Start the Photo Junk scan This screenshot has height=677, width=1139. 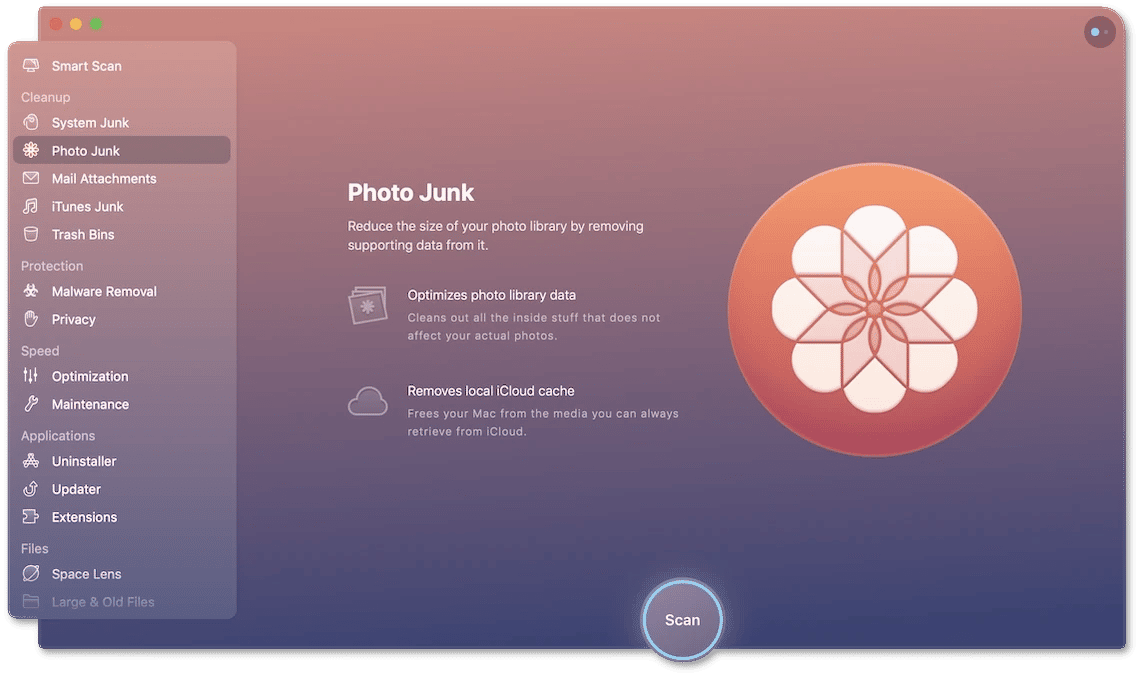682,620
